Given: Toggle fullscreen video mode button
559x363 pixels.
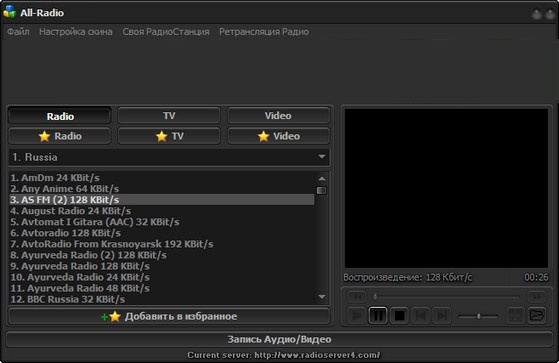Looking at the screenshot, I should point(515,316).
